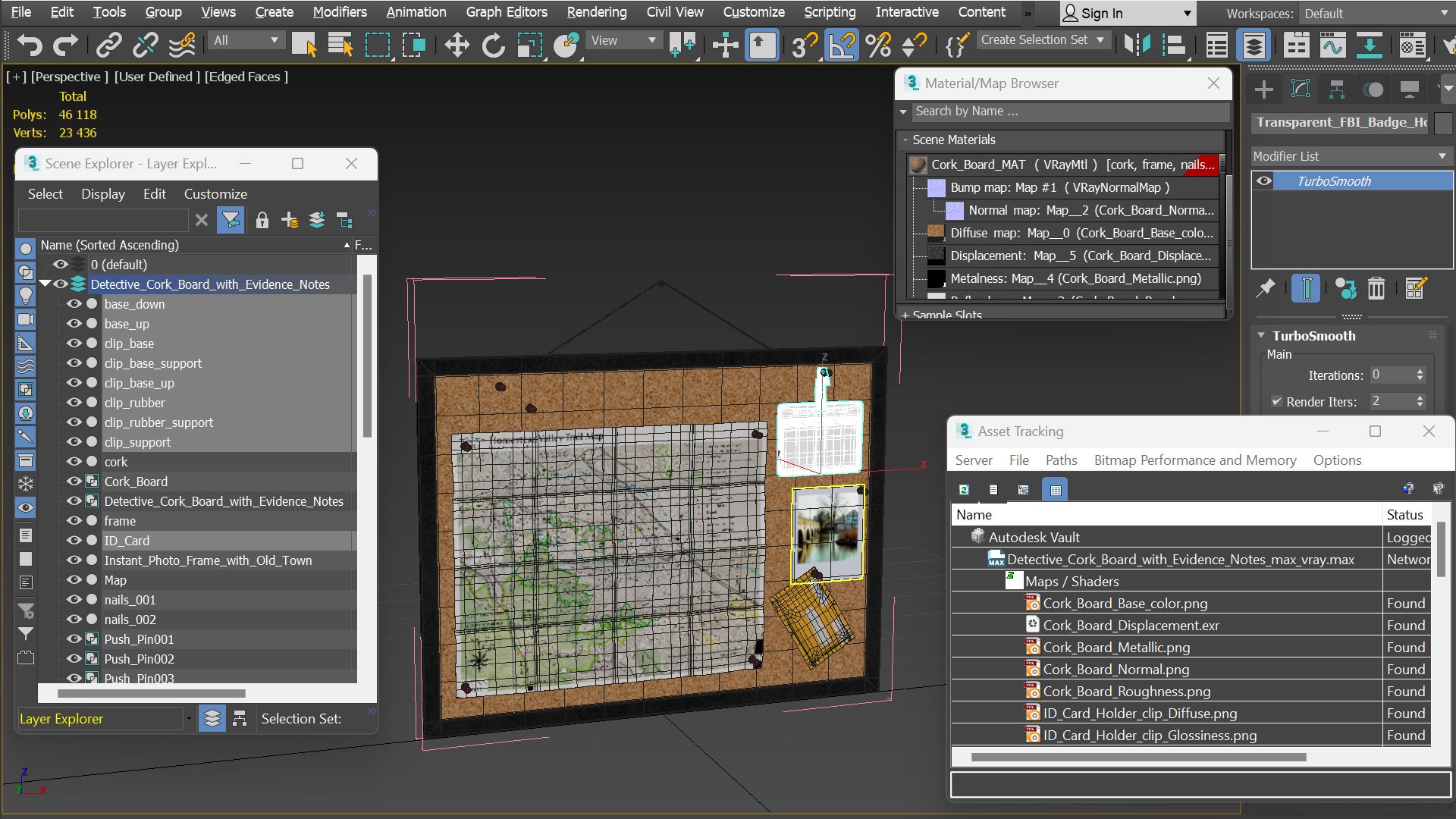1456x819 pixels.
Task: Toggle TurboSmooth modifier eye icon
Action: click(1263, 180)
